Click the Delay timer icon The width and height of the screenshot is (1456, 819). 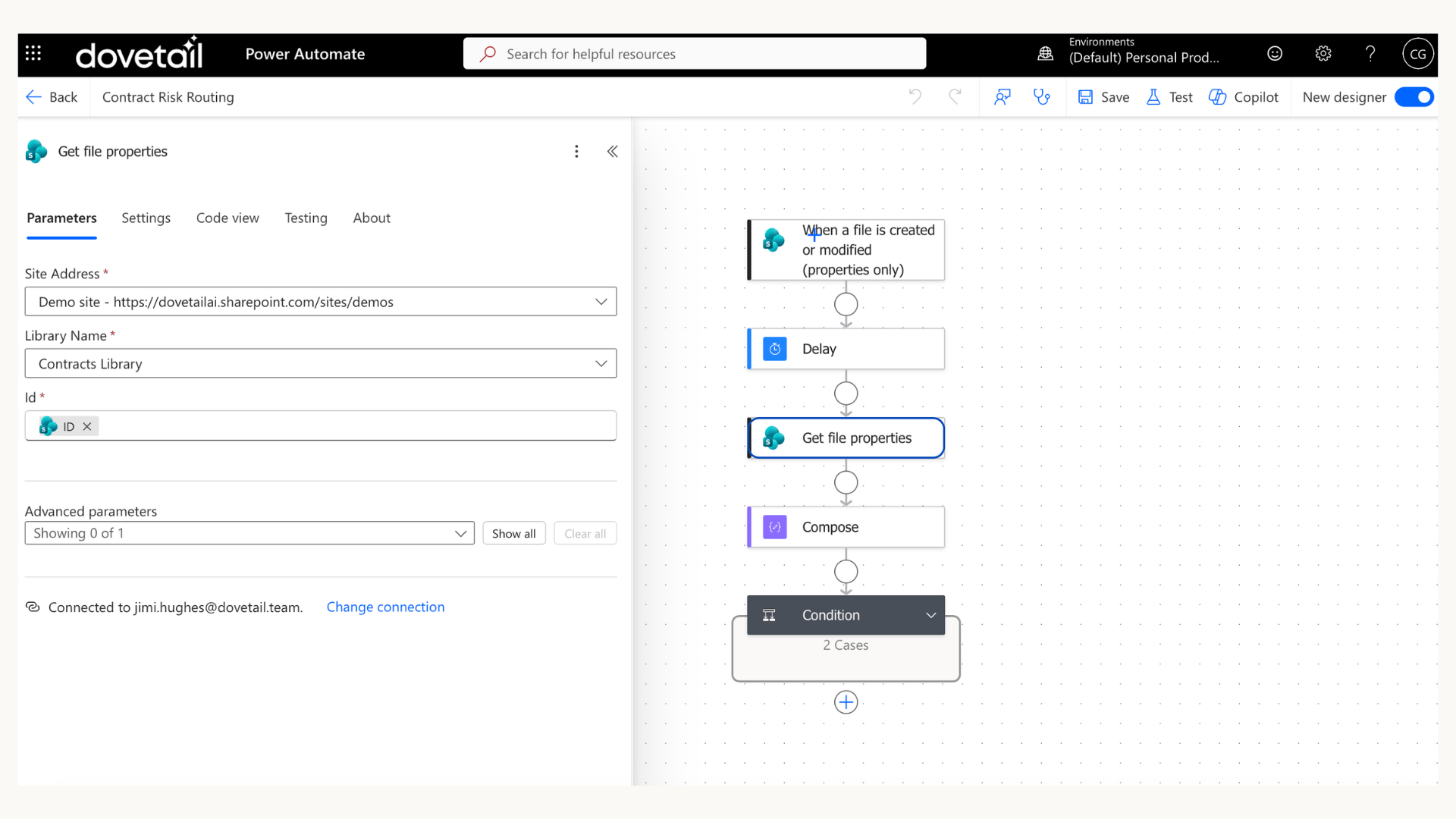tap(774, 349)
